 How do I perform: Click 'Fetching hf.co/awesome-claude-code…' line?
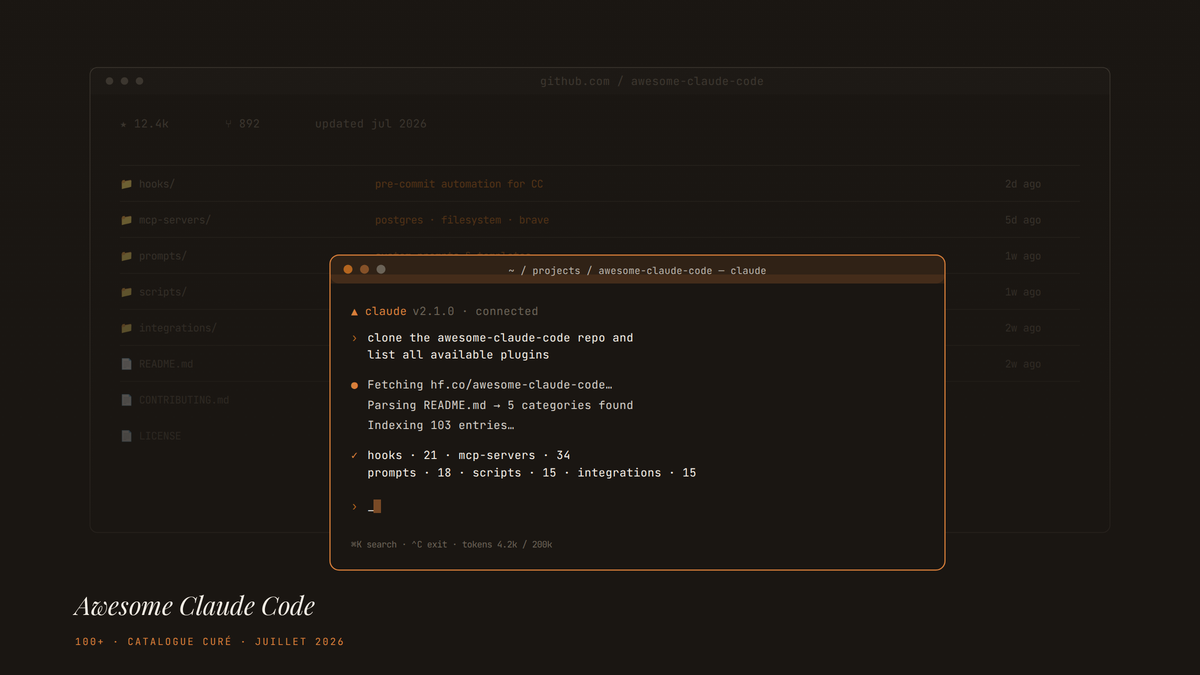[490, 385]
